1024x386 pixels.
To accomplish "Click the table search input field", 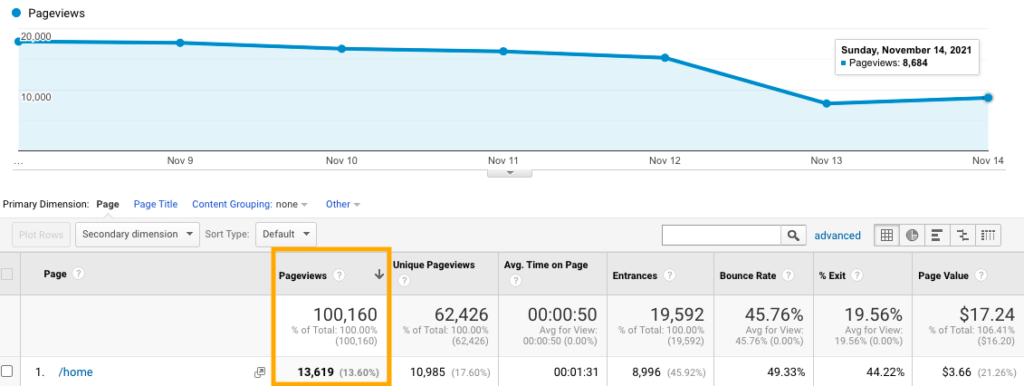I will [x=722, y=235].
